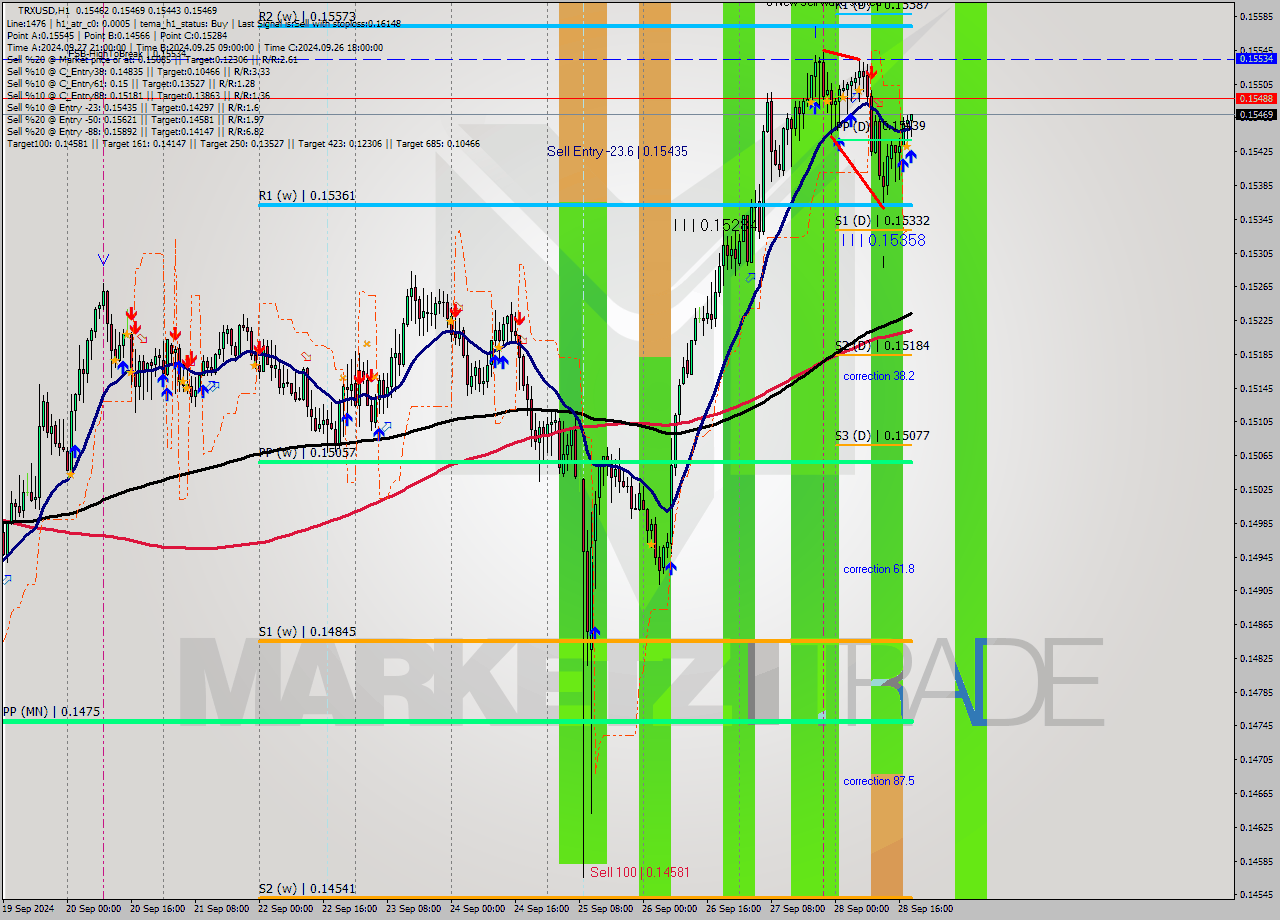The image size is (1280, 920).
Task: Click the 'Sell %20 @ Entry -88: 0.15892' line
Action: pos(135,131)
